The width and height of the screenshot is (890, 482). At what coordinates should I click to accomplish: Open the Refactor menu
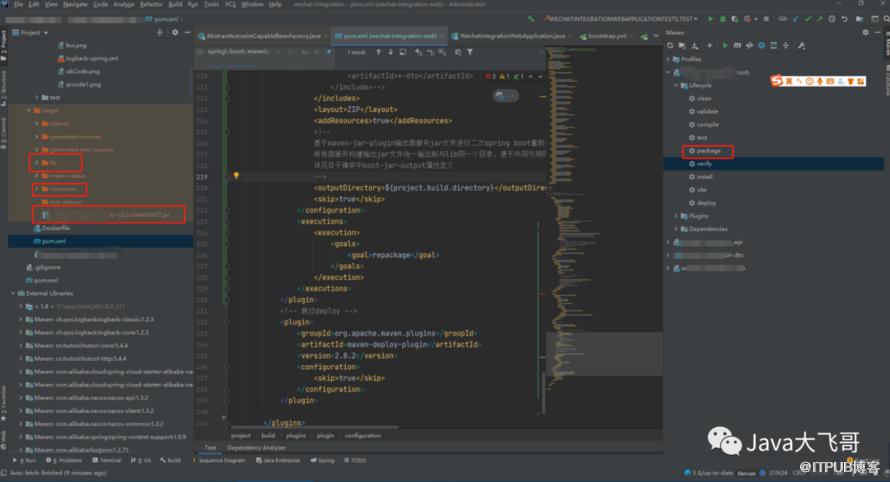tap(151, 4)
